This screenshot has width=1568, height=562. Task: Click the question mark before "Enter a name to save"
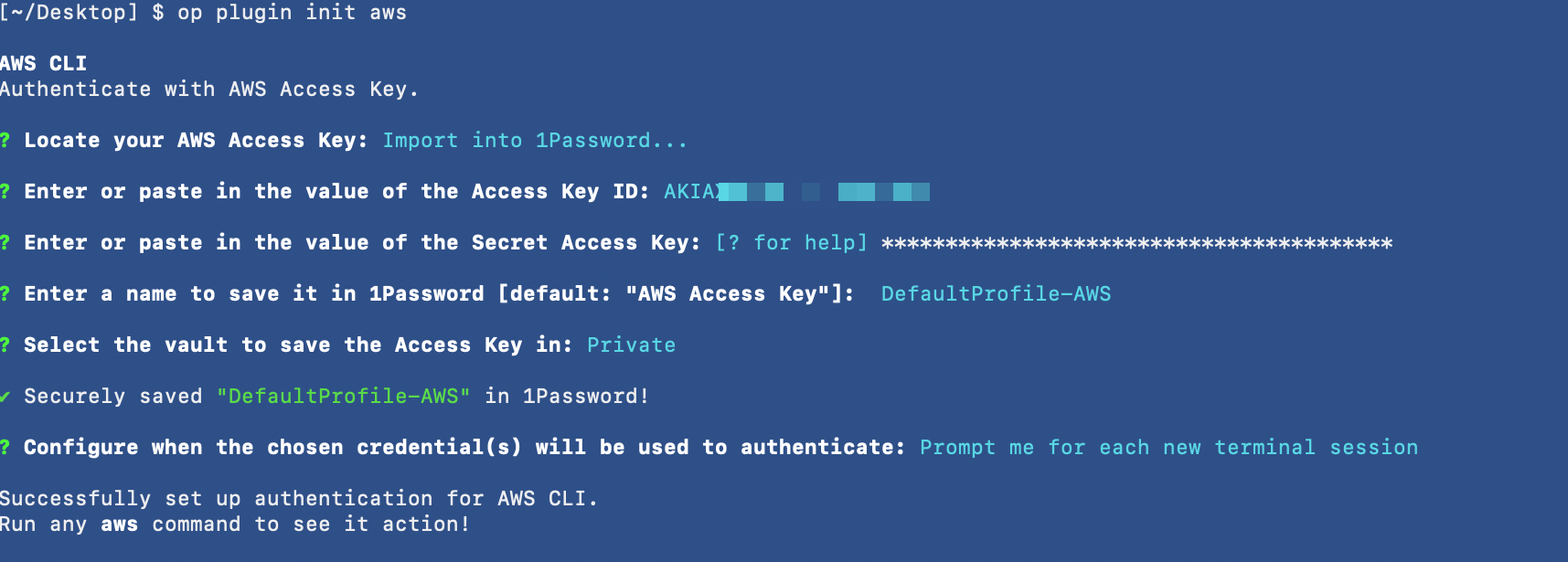point(5,294)
